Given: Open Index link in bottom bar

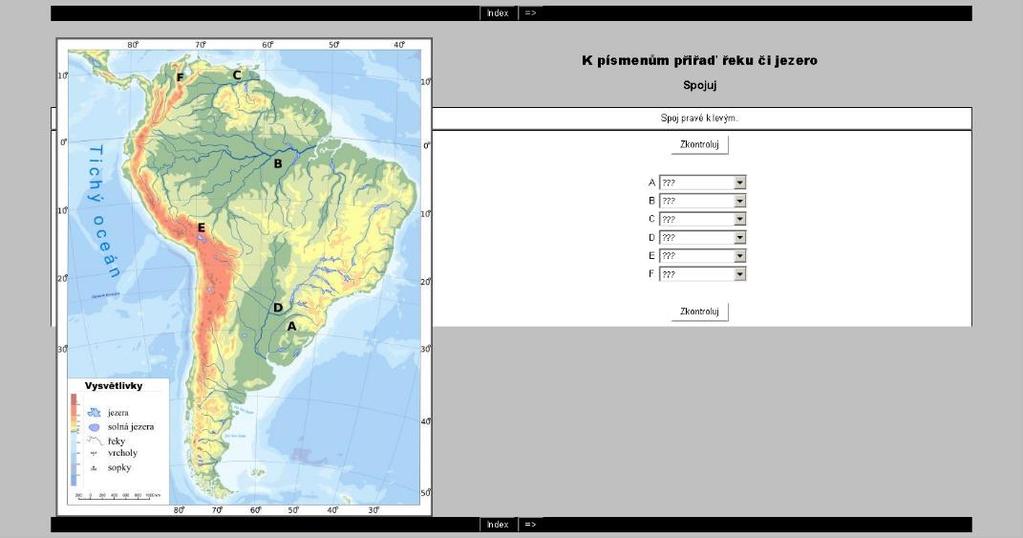Looking at the screenshot, I should (498, 524).
